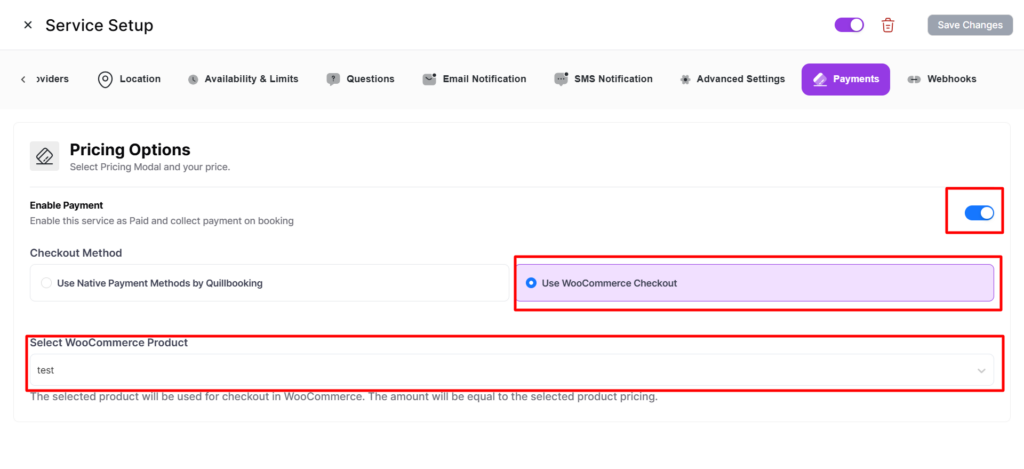Click the red trash delete icon
Viewport: 1024px width, 469px height.
tap(888, 25)
